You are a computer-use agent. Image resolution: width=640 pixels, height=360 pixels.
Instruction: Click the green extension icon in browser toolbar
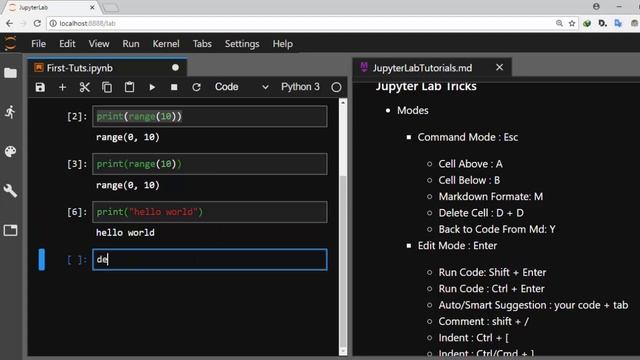[x=587, y=23]
